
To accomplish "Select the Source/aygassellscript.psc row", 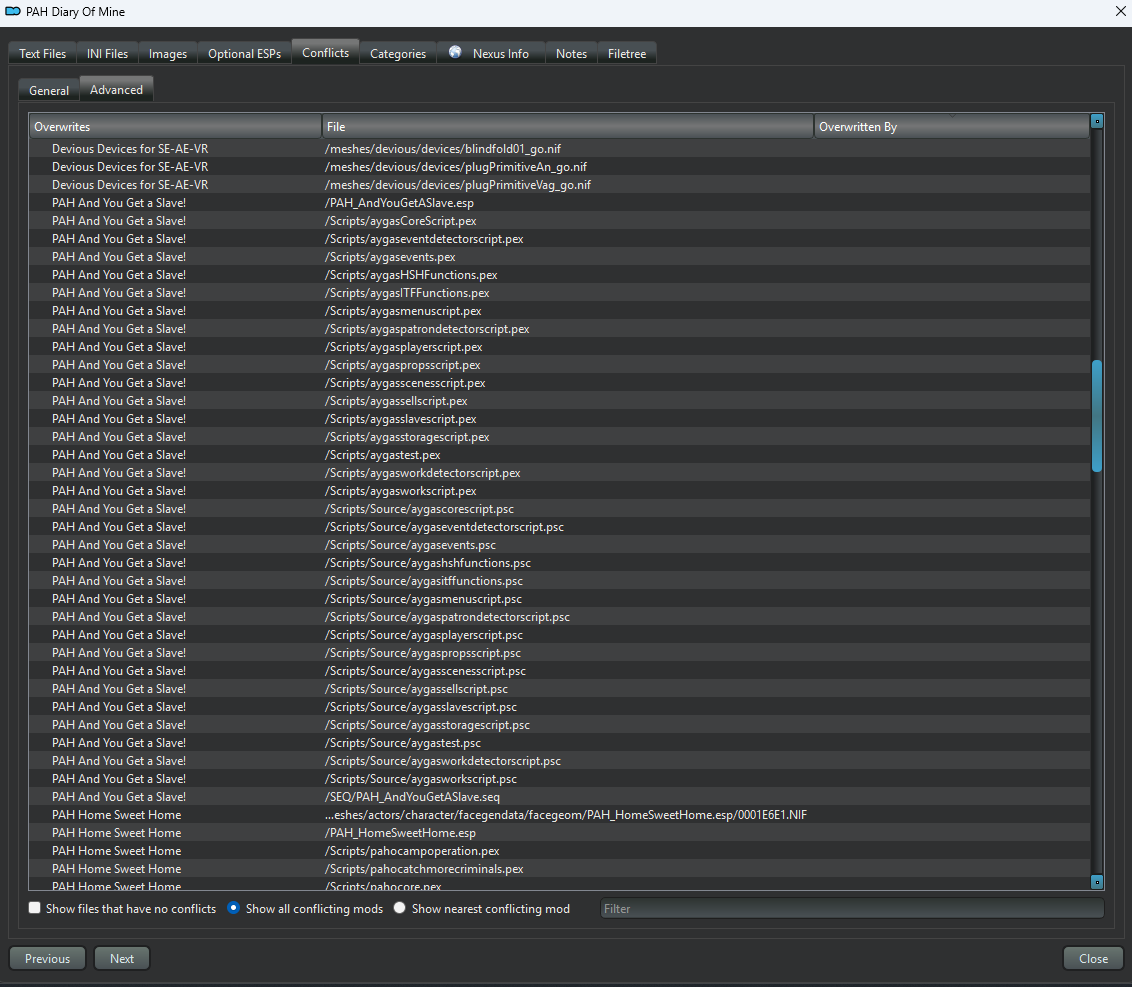I will (x=560, y=689).
